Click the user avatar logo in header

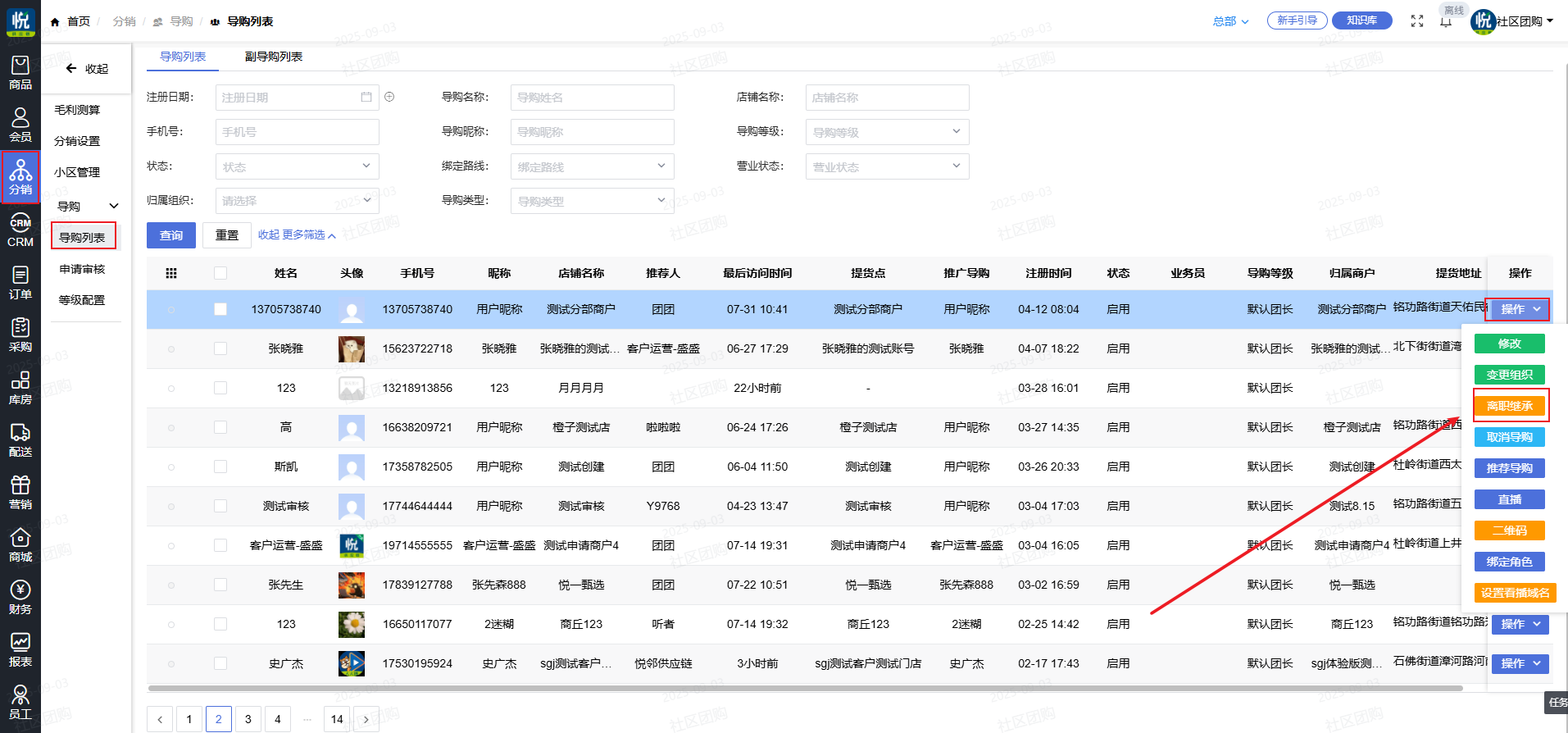pos(1483,21)
